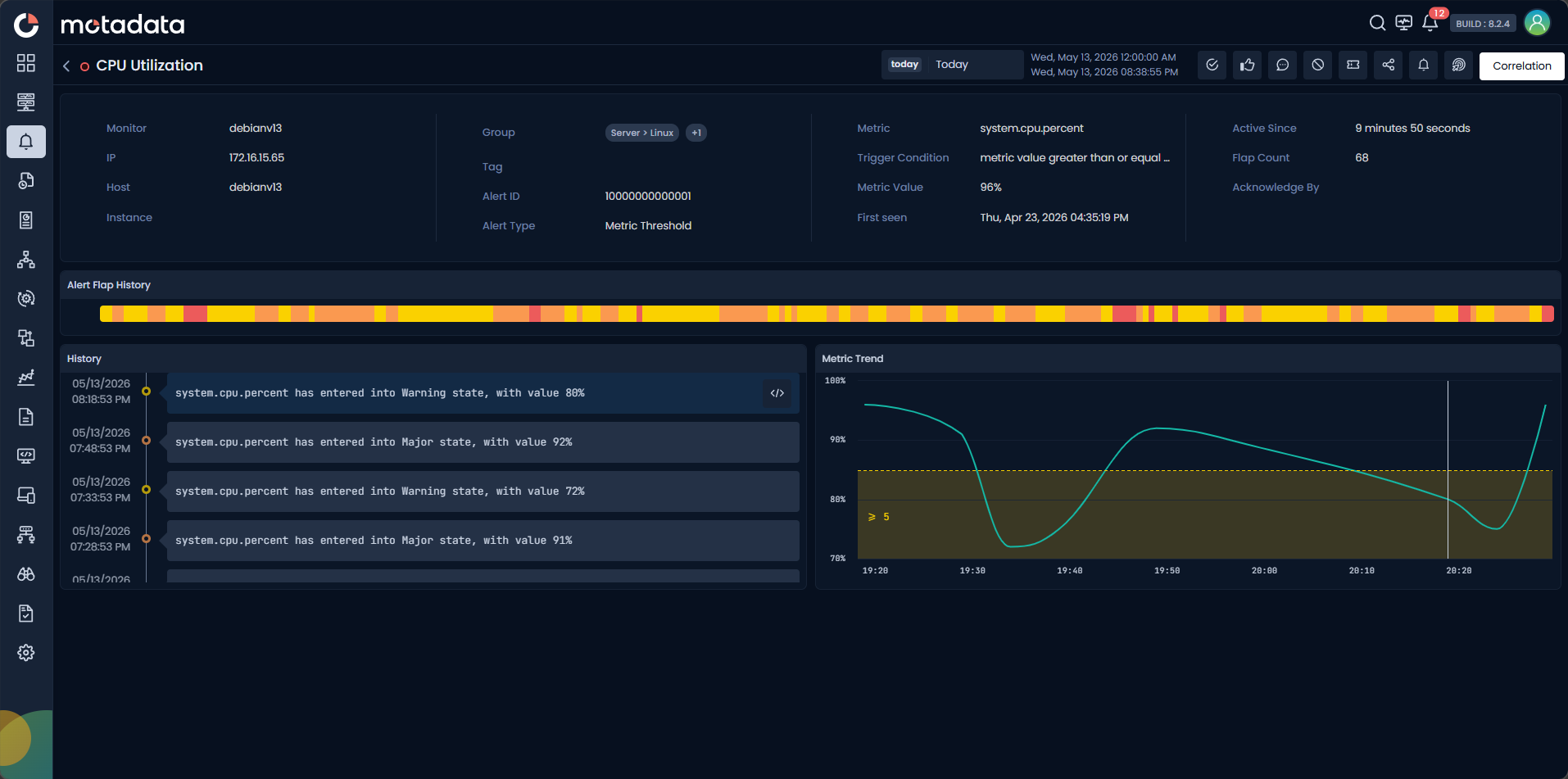Screen dimensions: 1568x779
Task: Click the Flap Count value 68
Action: tap(1362, 158)
